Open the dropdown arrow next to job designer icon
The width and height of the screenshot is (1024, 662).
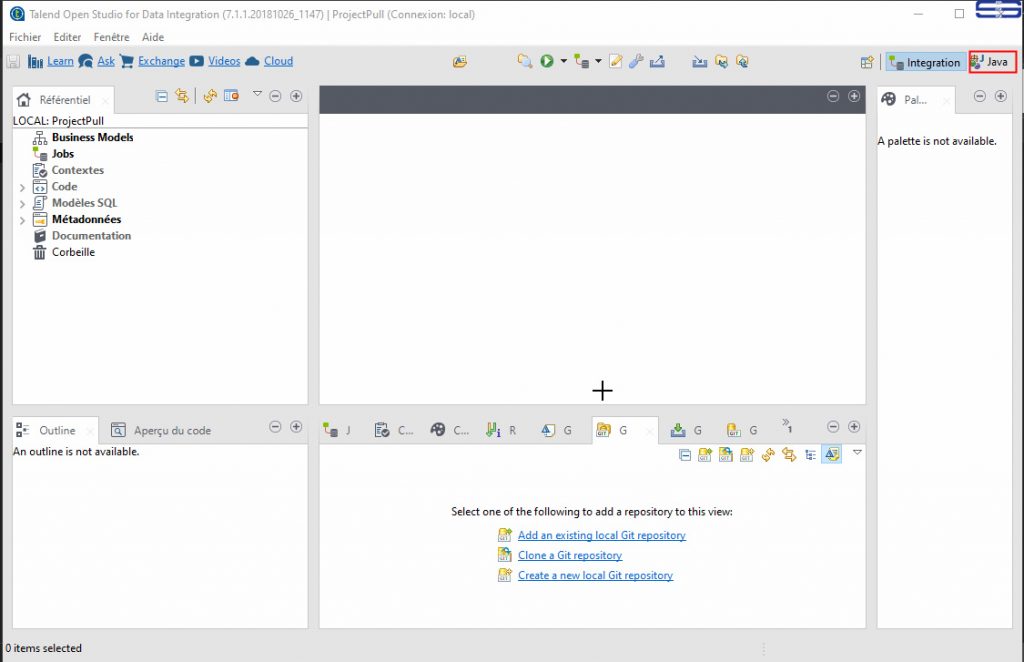[x=598, y=61]
